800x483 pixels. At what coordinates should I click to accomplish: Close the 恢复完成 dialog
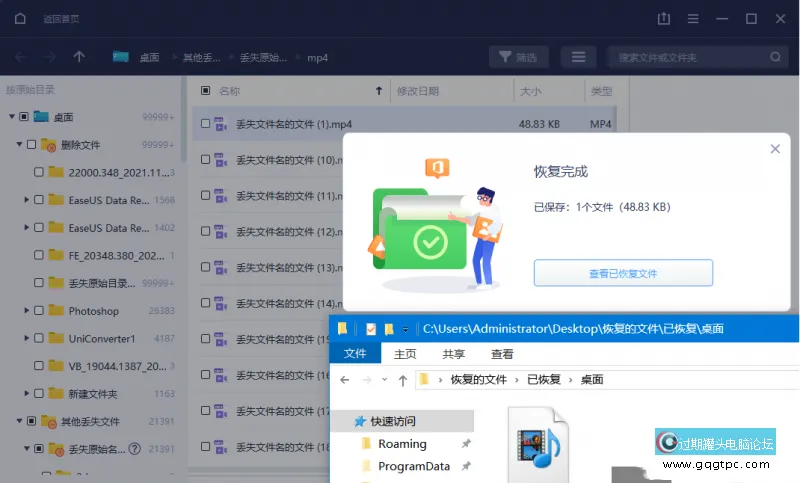tap(775, 149)
